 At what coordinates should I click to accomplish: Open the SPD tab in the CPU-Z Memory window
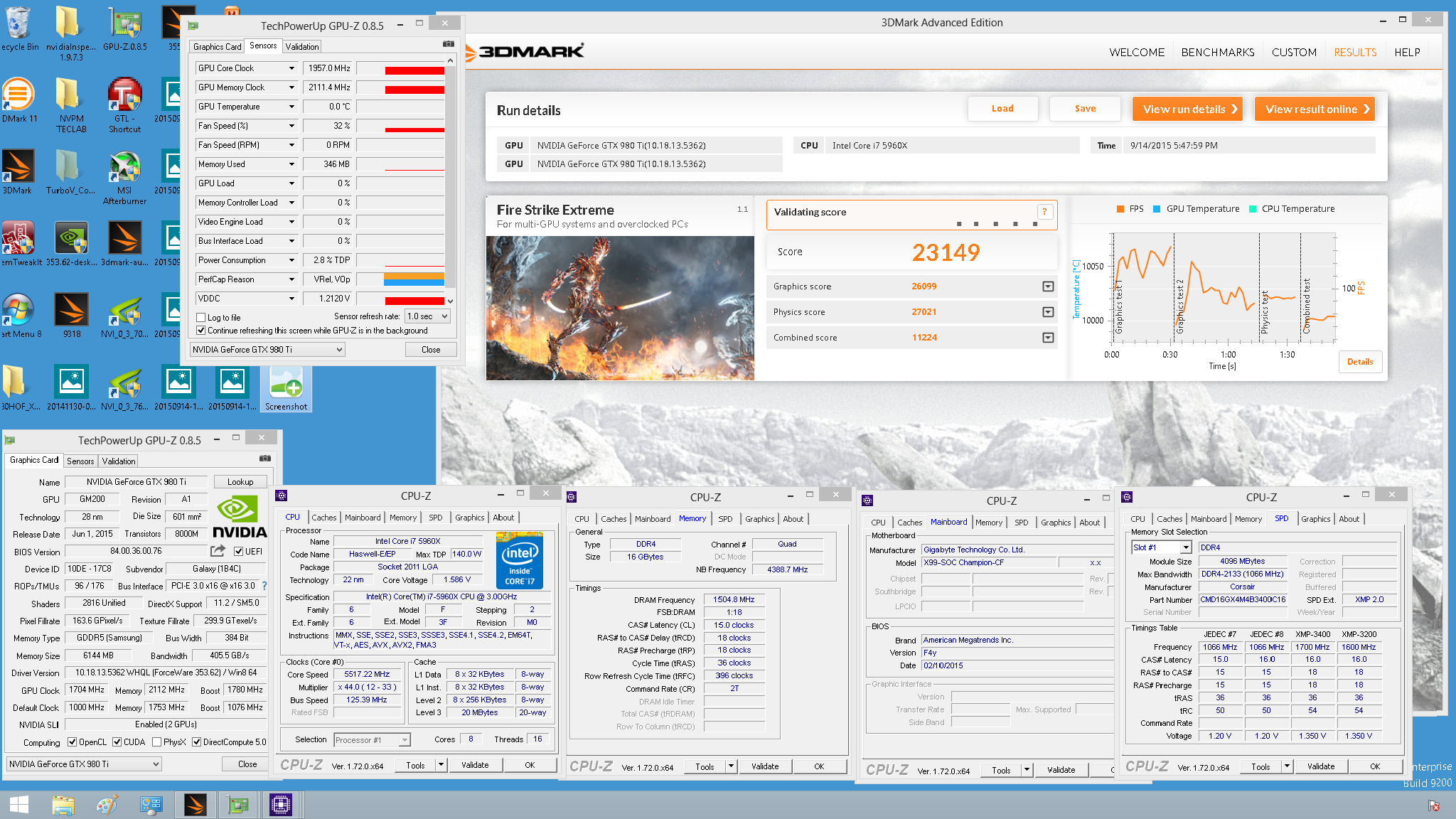point(725,519)
